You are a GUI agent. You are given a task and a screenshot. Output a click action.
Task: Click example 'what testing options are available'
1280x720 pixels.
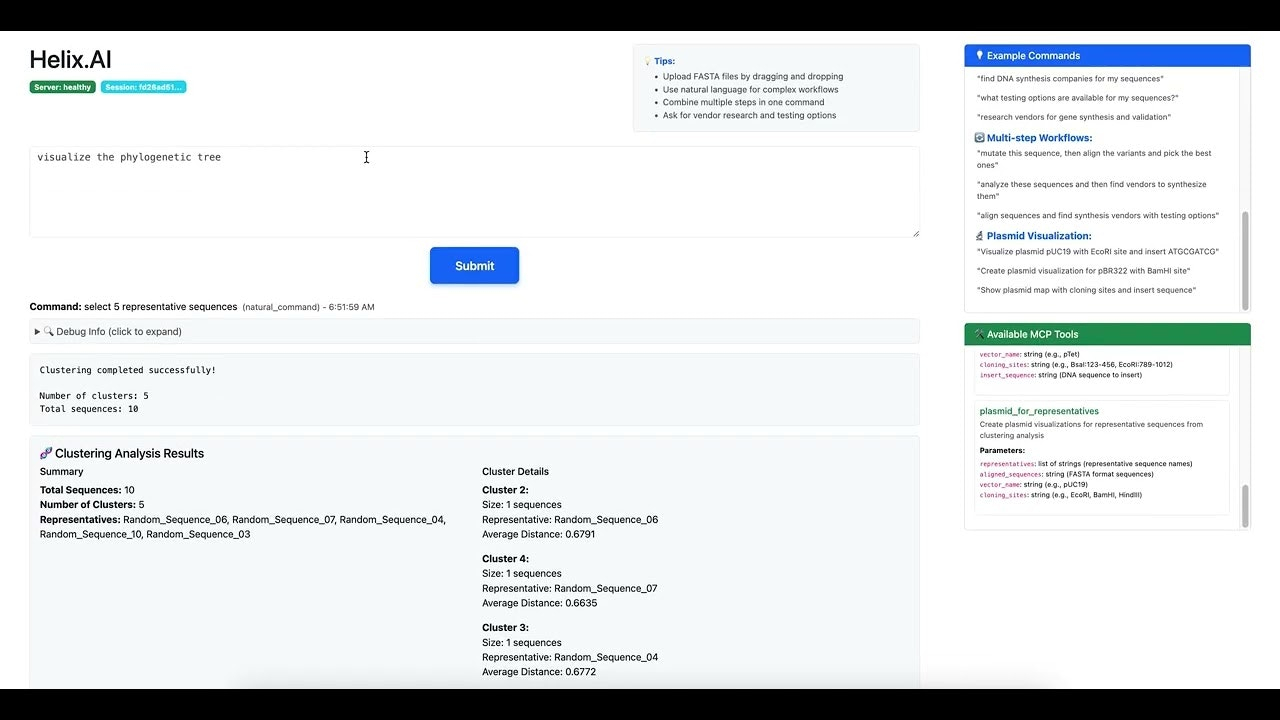coord(1078,98)
